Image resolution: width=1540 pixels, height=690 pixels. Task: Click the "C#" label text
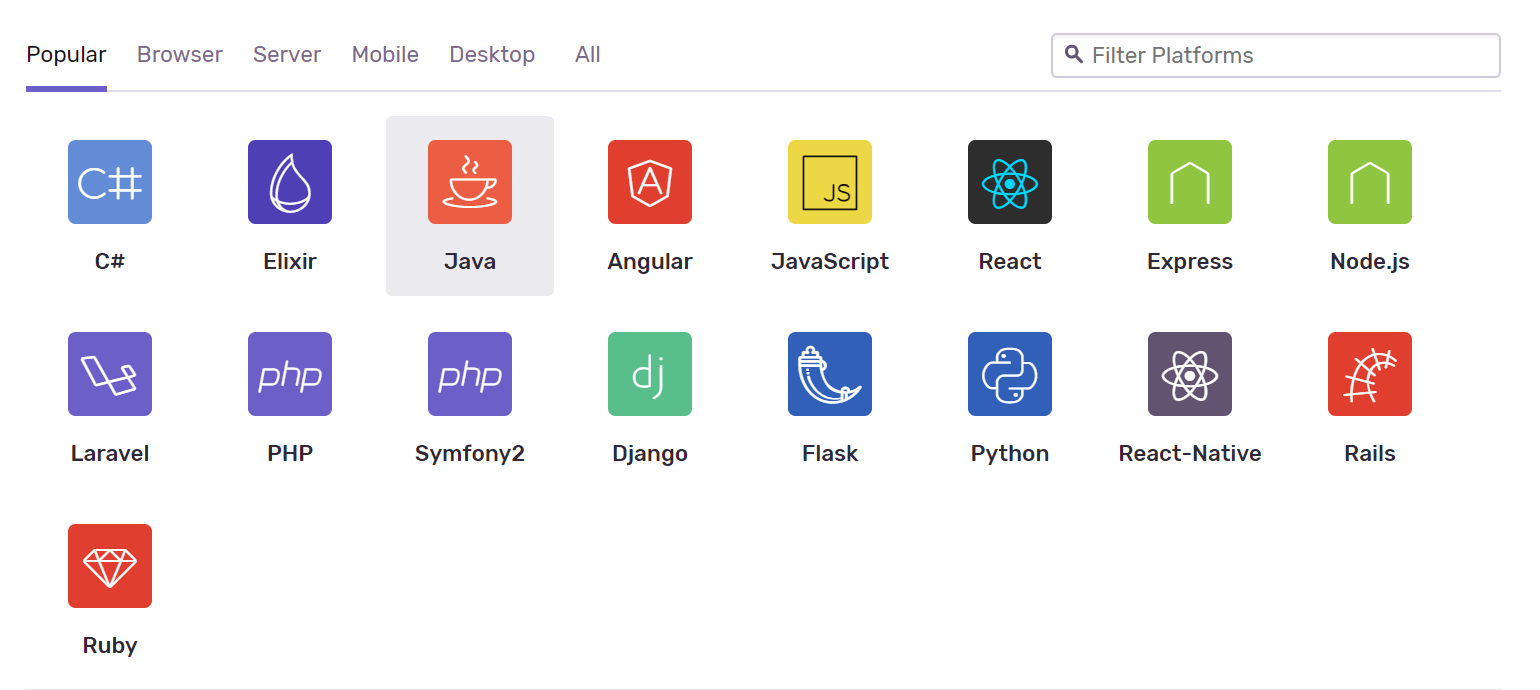pyautogui.click(x=110, y=262)
